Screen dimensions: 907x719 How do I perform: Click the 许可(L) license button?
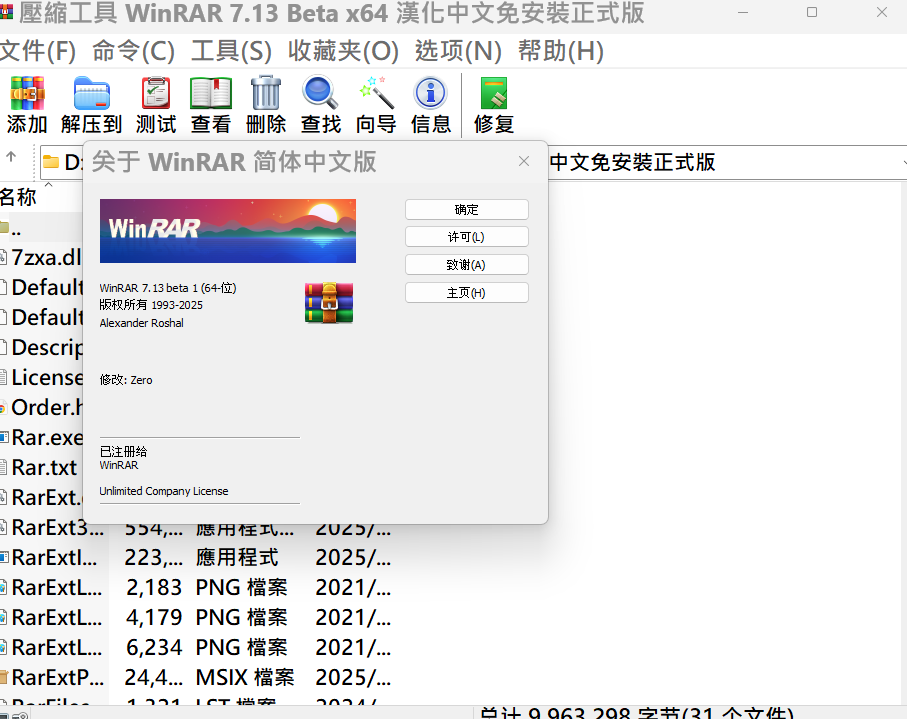pos(467,237)
